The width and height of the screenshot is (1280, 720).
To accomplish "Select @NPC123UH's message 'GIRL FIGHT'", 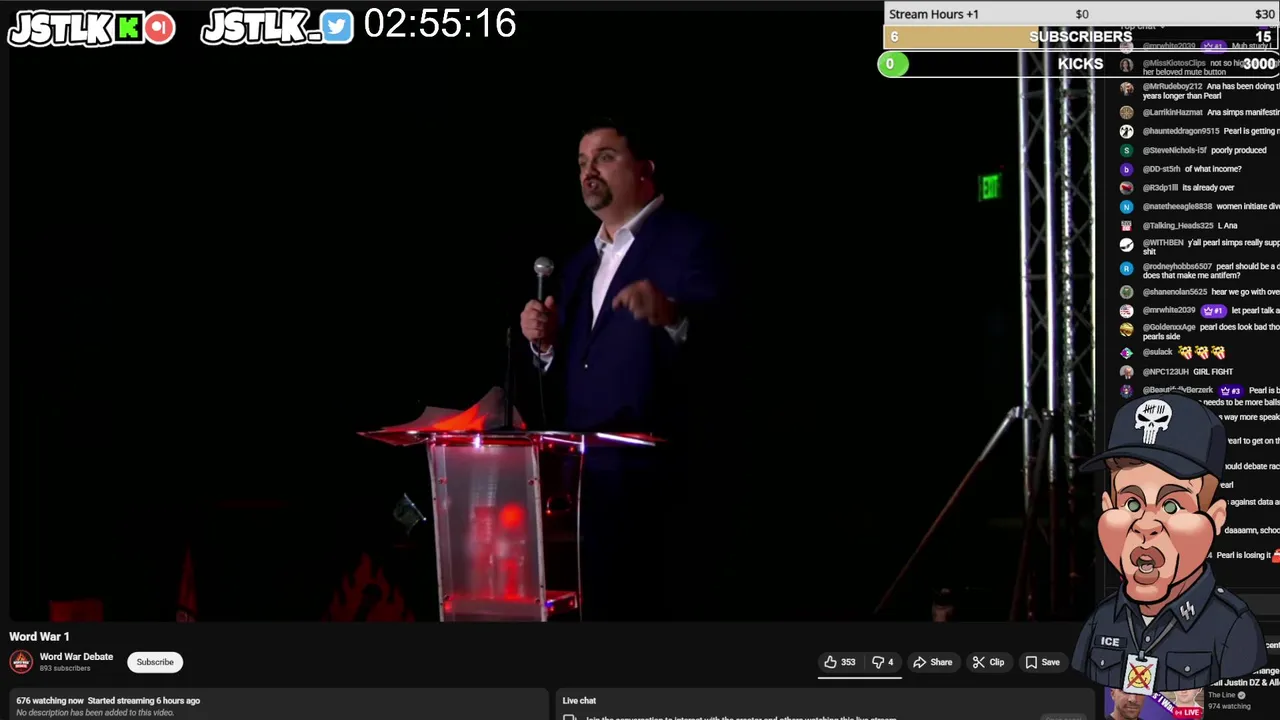I will (1212, 372).
